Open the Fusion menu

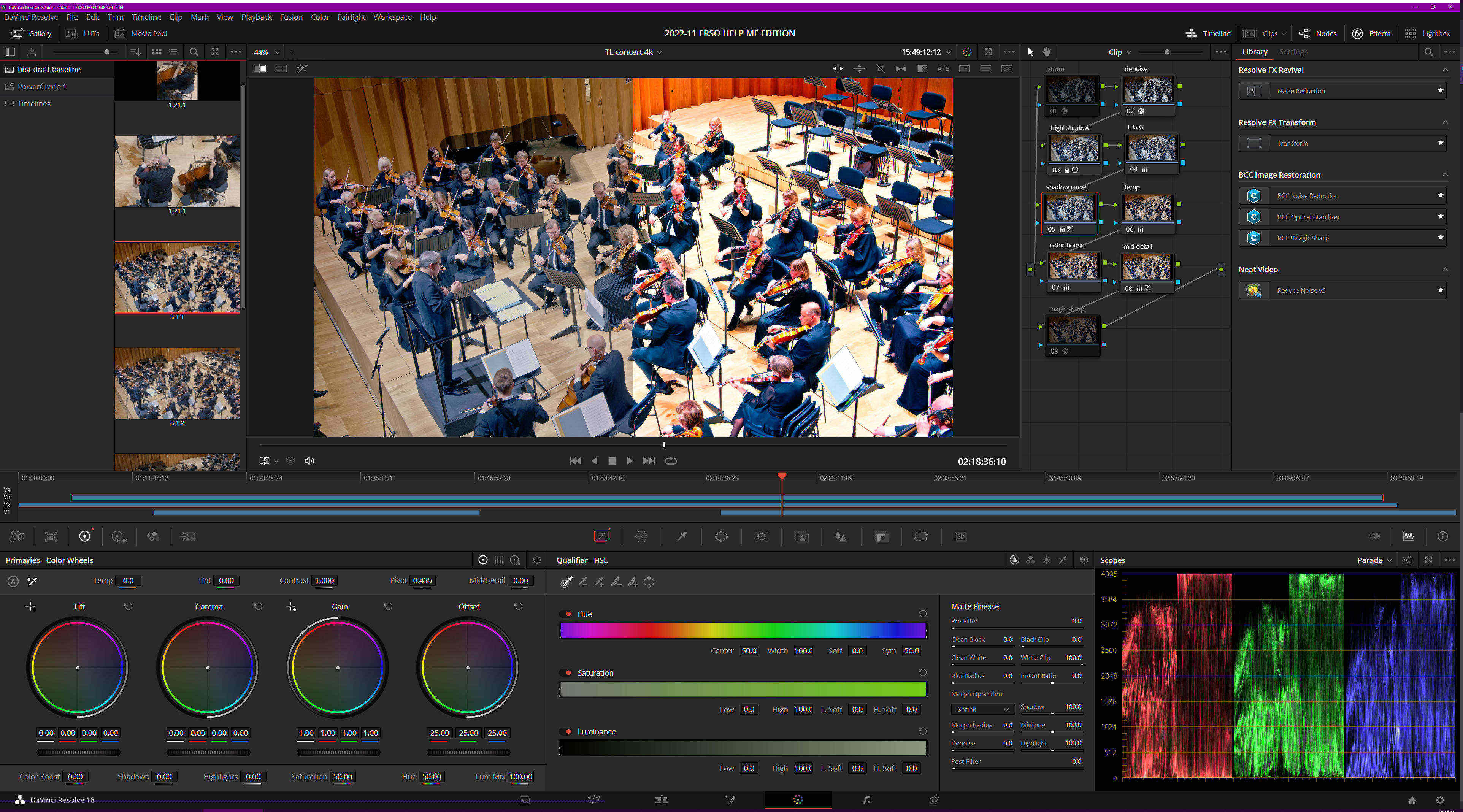[x=291, y=17]
